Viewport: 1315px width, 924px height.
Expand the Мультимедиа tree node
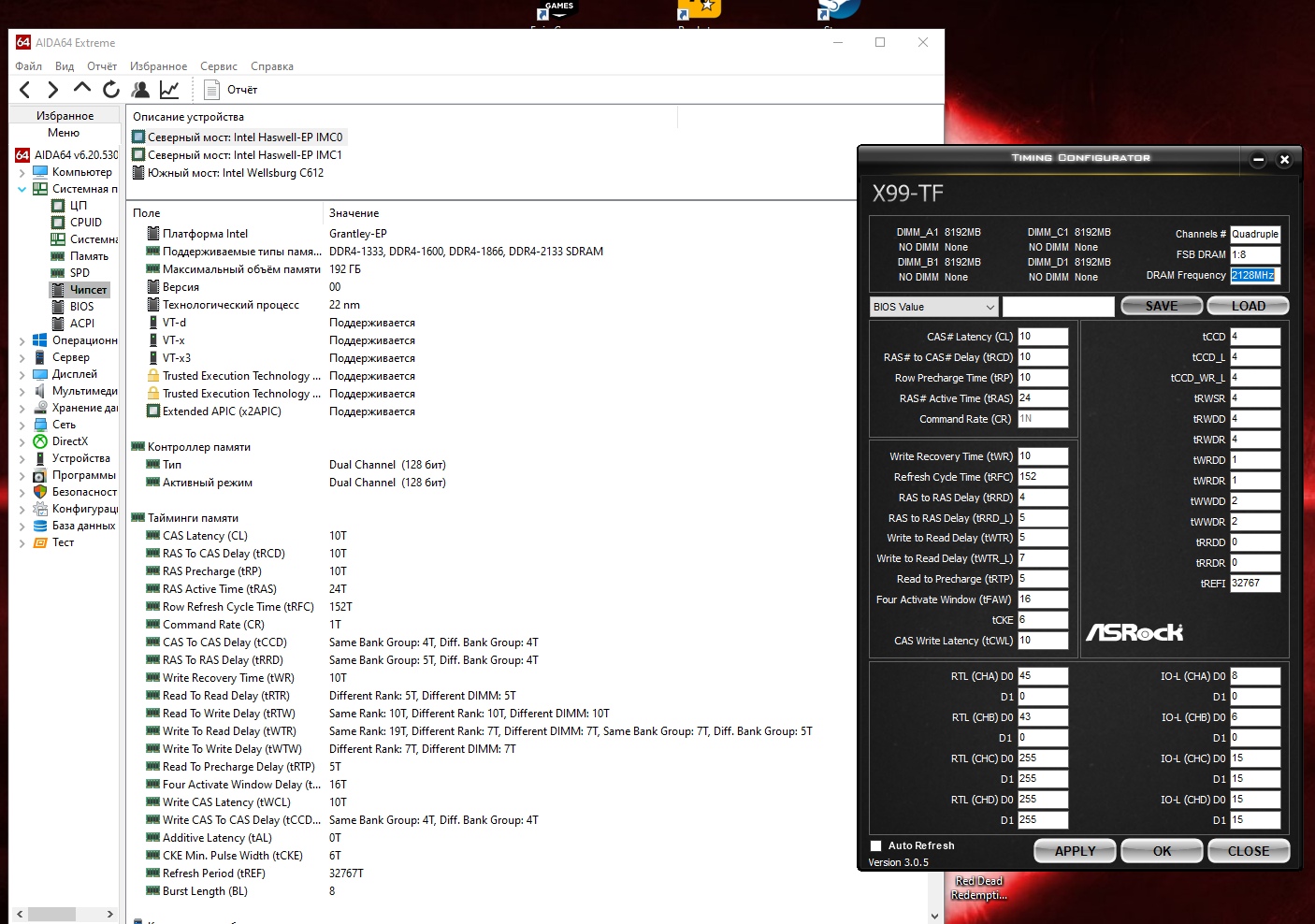(22, 391)
